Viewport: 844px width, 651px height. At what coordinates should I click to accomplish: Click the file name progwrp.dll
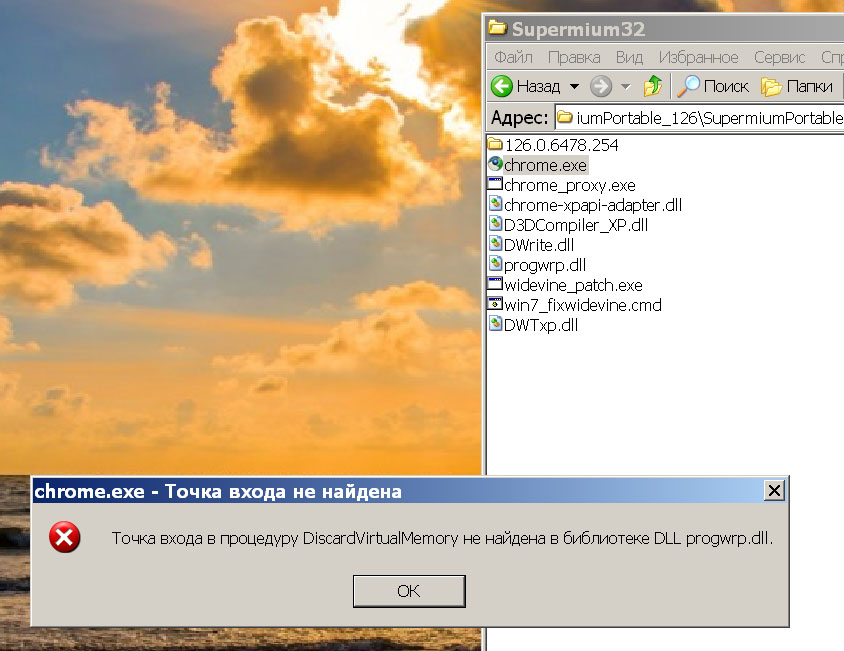pos(545,265)
